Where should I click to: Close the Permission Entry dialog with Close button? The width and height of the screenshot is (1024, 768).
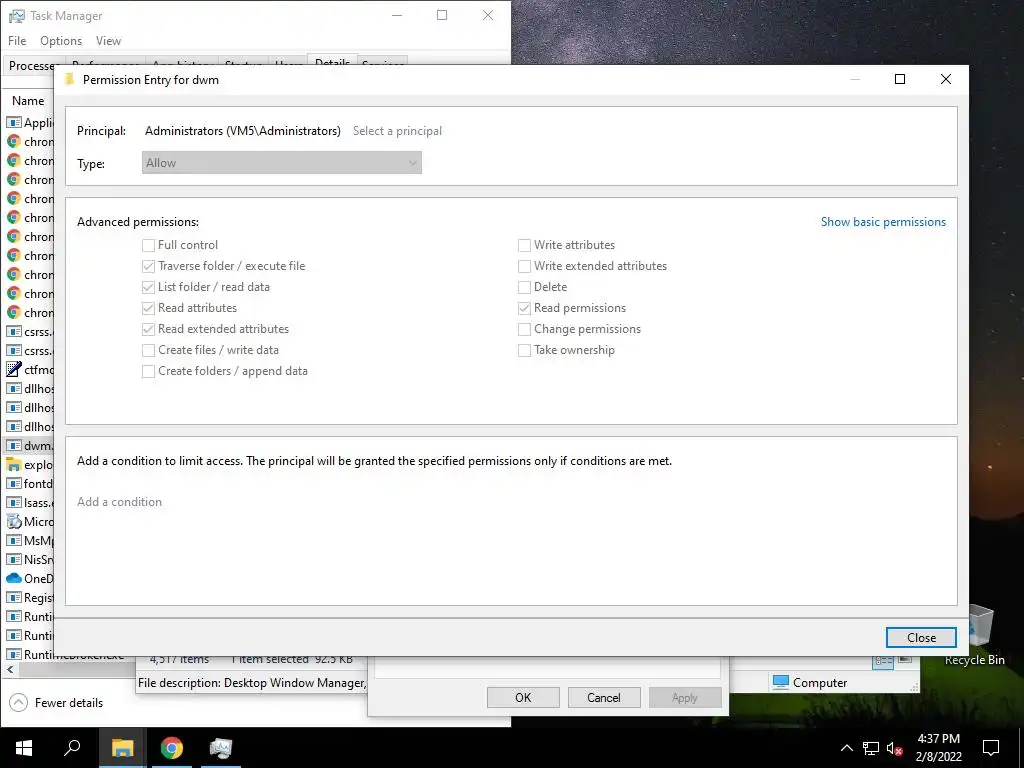[921, 637]
